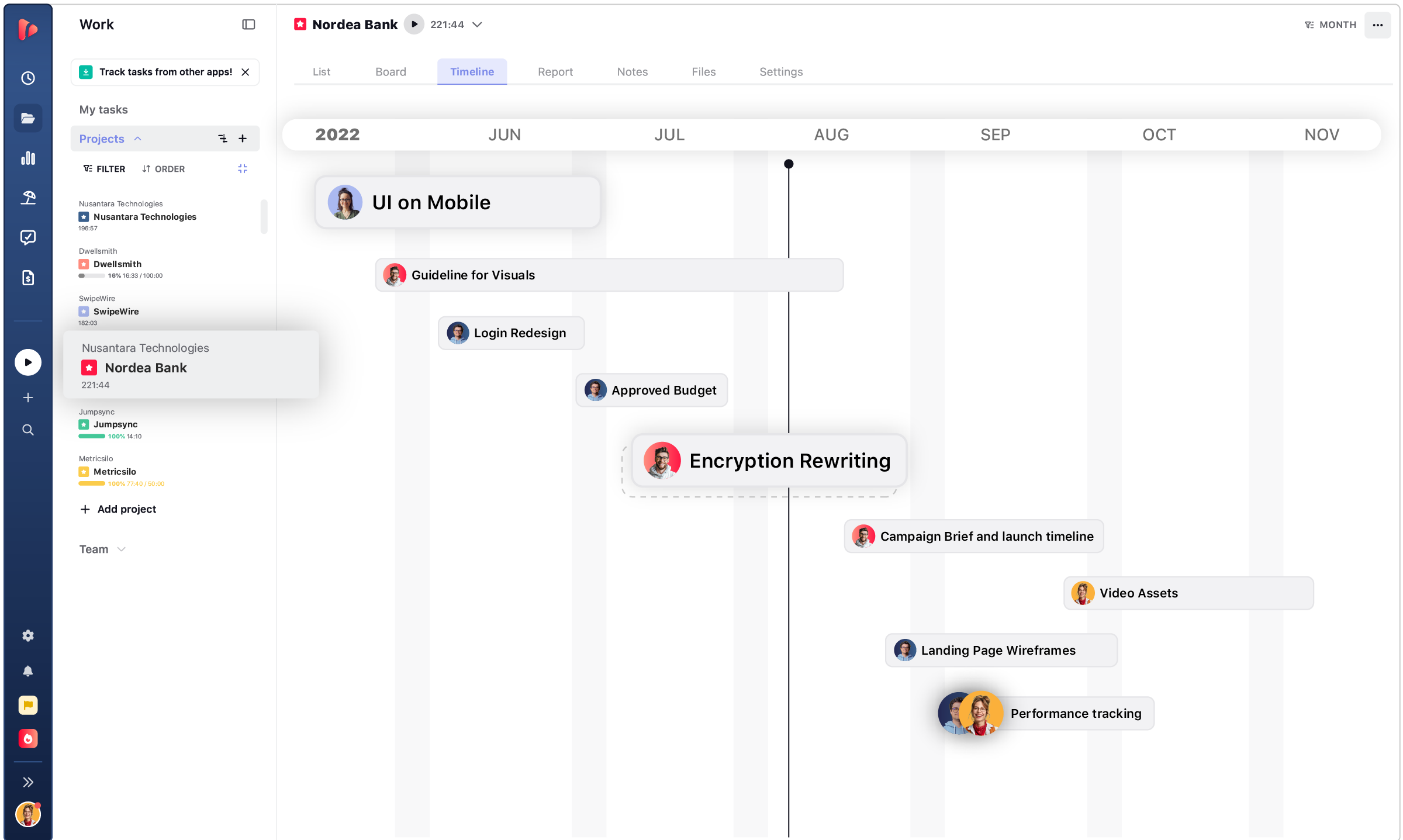Collapse the Projects section chevron

click(138, 139)
